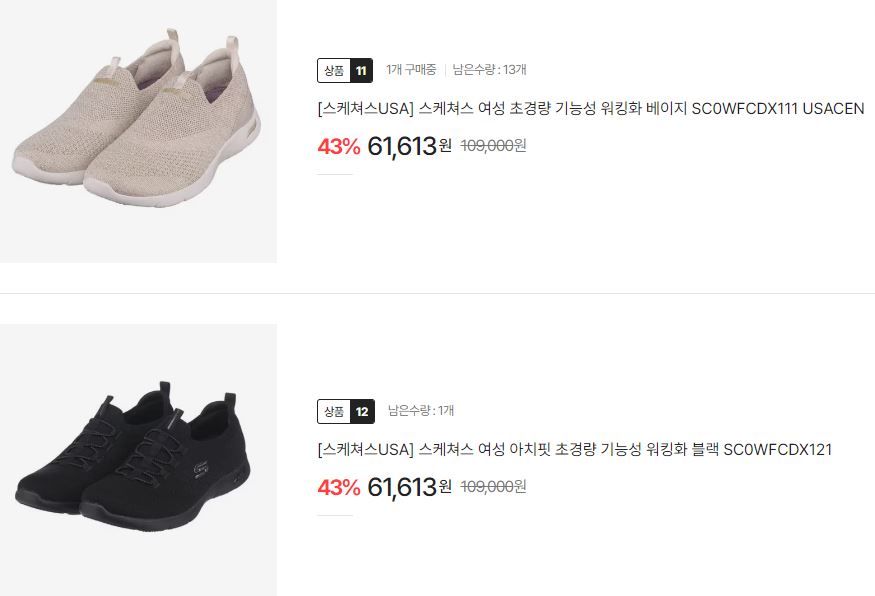Click the short underline below beige shoe price
The image size is (875, 596).
click(335, 174)
